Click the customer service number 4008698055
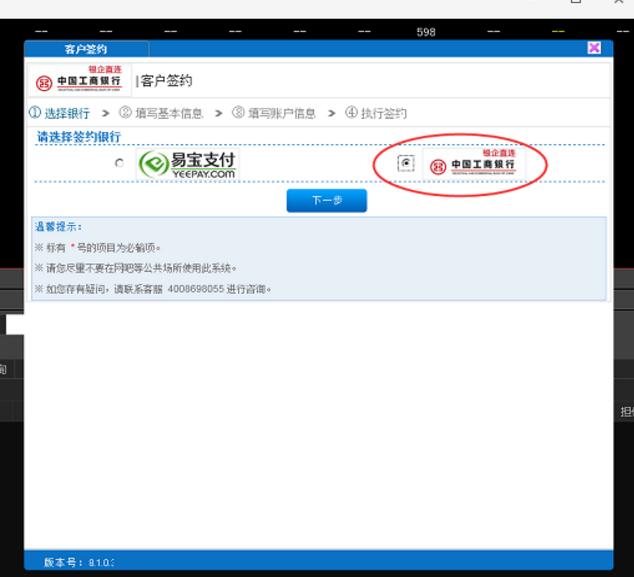Image resolution: width=634 pixels, height=577 pixels. [196, 289]
